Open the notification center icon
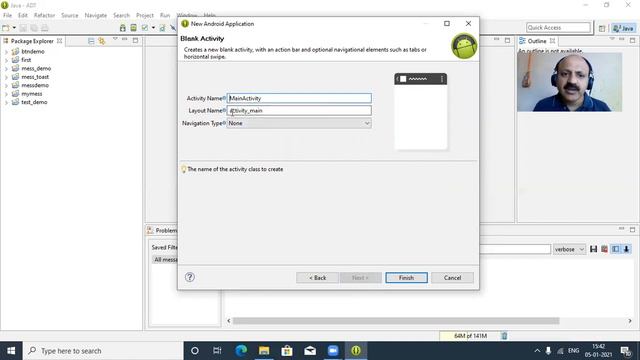 [625, 351]
